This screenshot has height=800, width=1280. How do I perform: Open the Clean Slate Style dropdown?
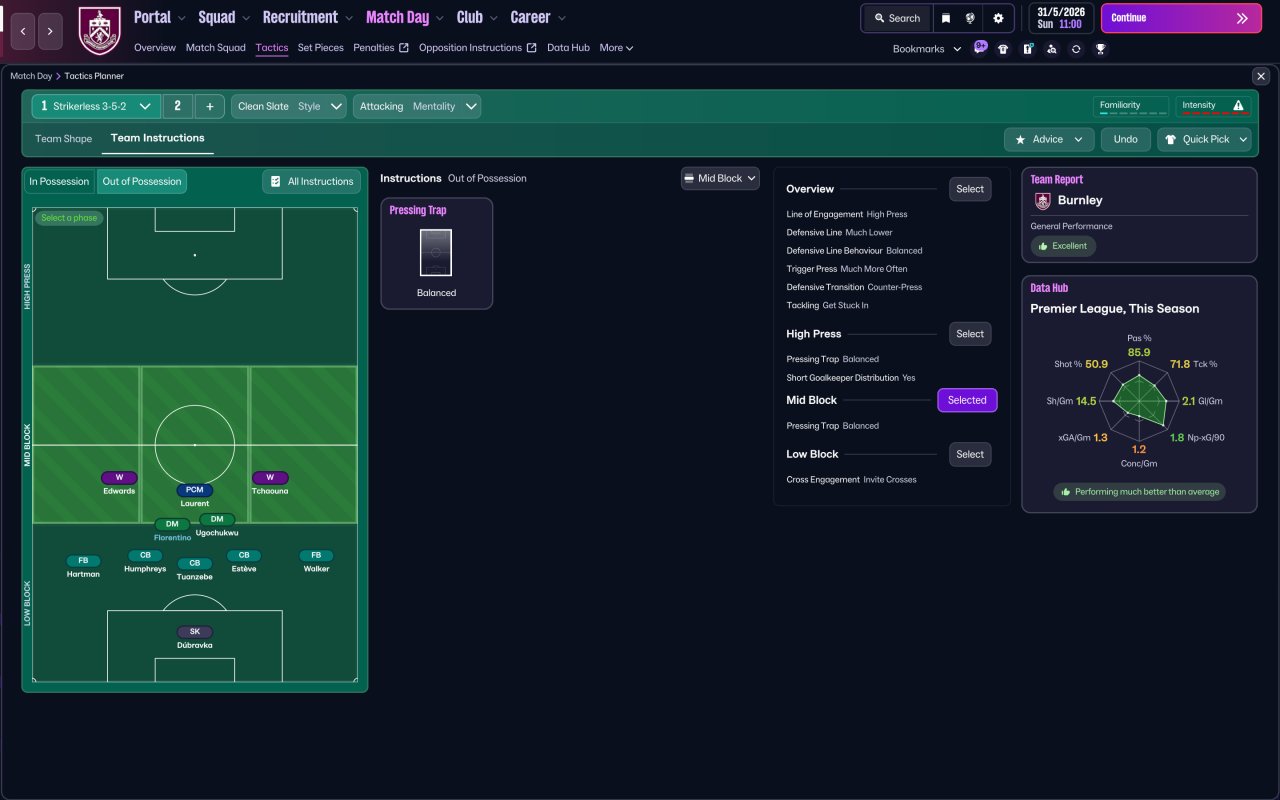[289, 106]
